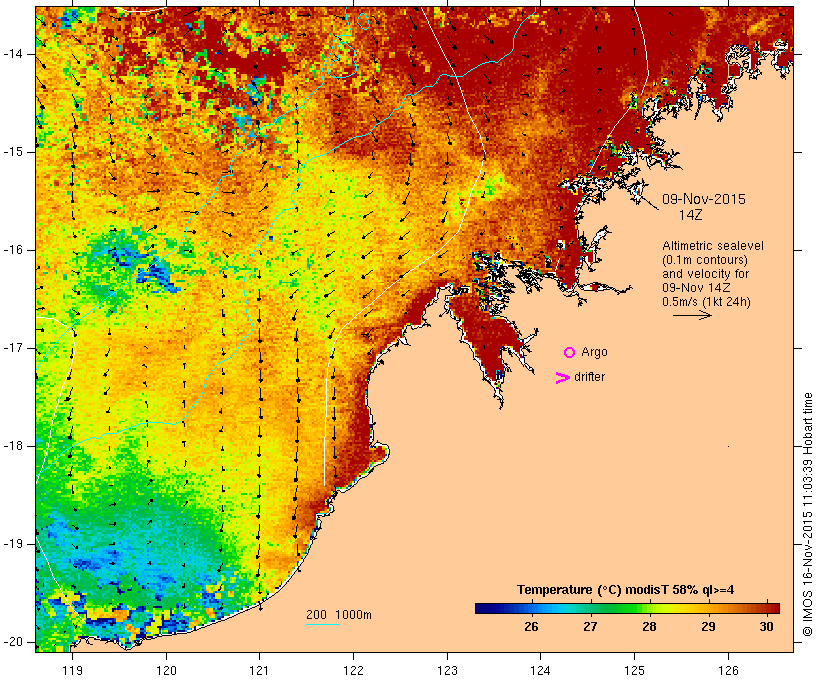Click 'Altimetric sealevel' text line
This screenshot has height=680, width=820.
pos(713,246)
